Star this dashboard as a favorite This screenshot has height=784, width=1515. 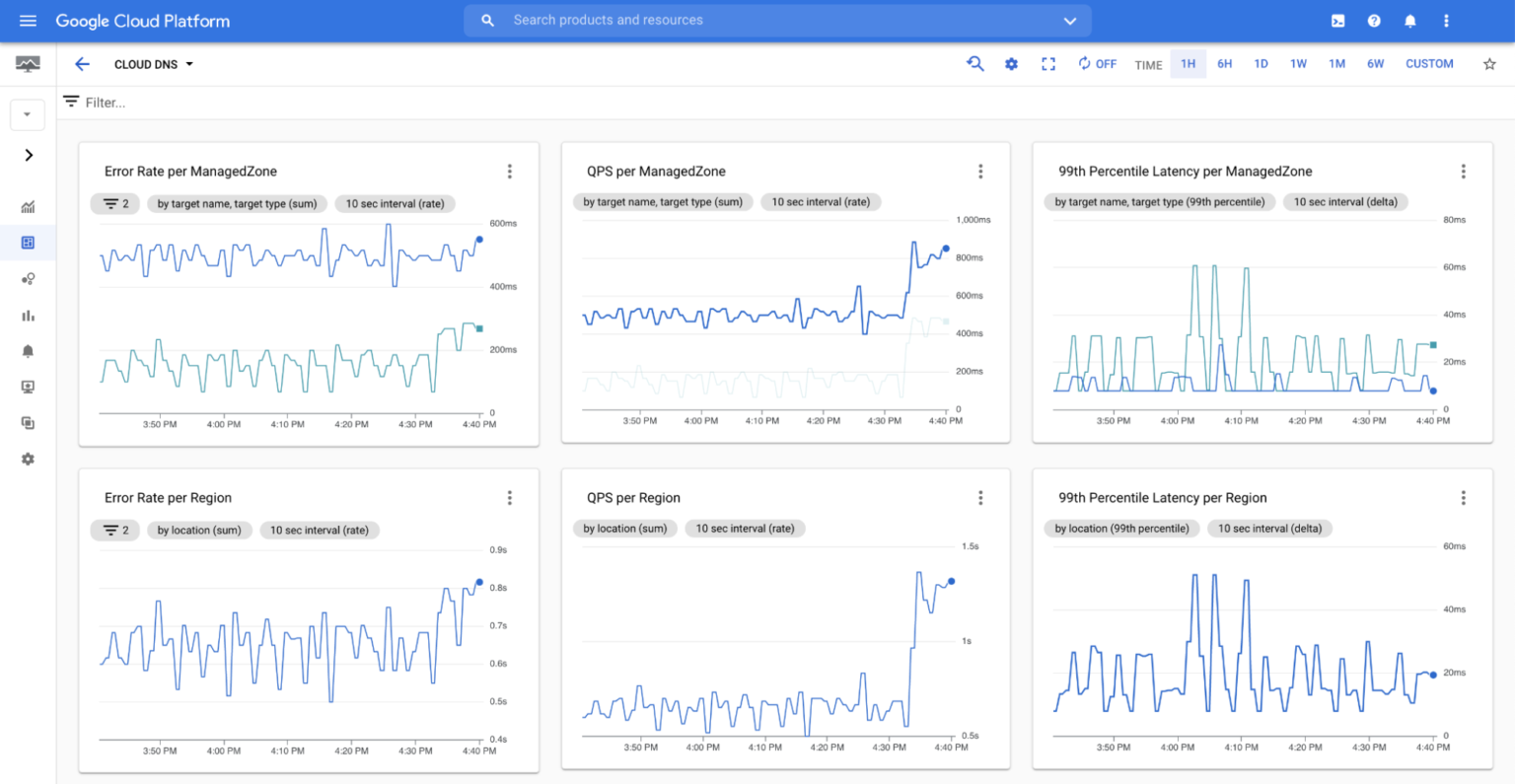click(x=1488, y=63)
